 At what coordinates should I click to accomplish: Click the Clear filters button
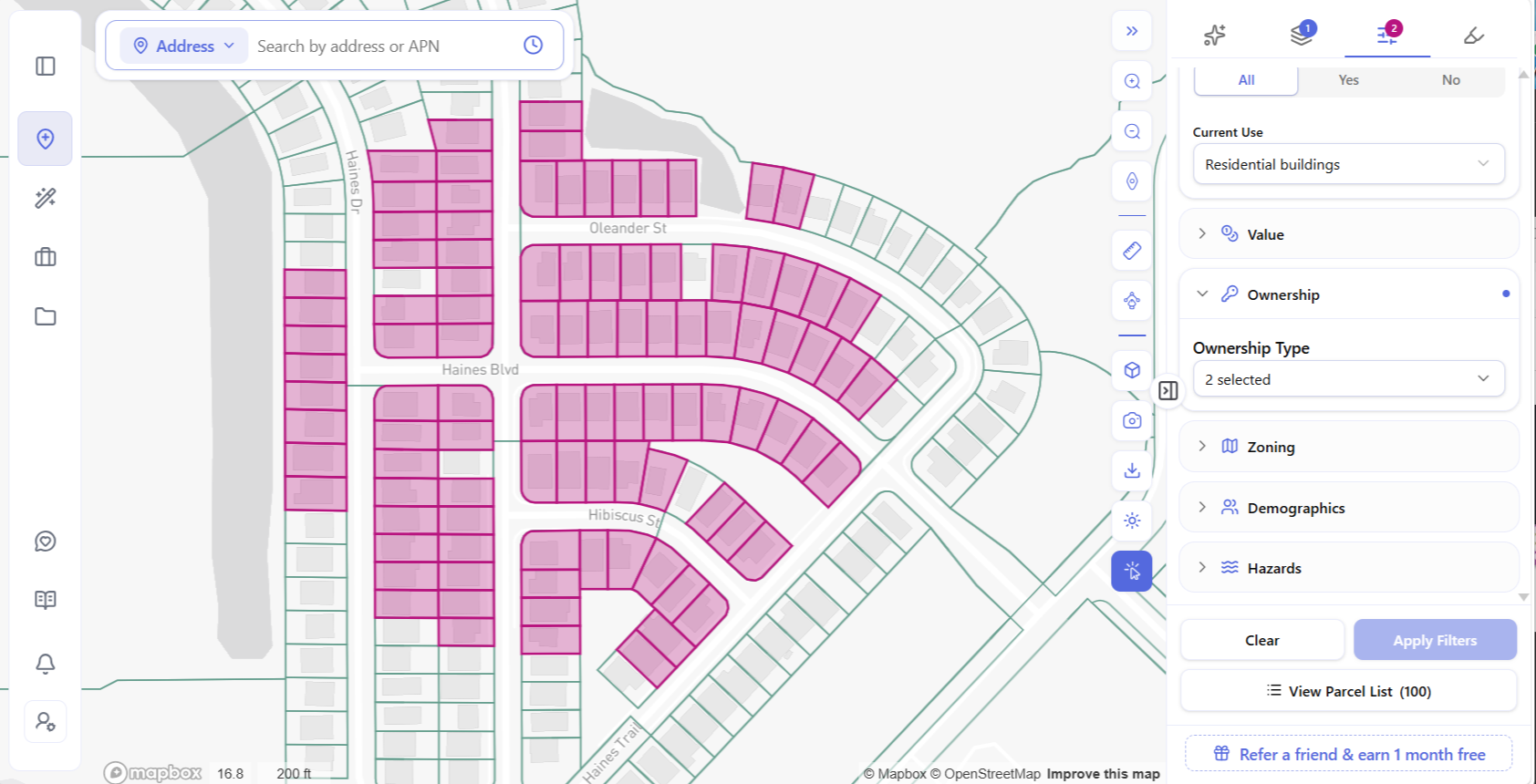pyautogui.click(x=1262, y=640)
